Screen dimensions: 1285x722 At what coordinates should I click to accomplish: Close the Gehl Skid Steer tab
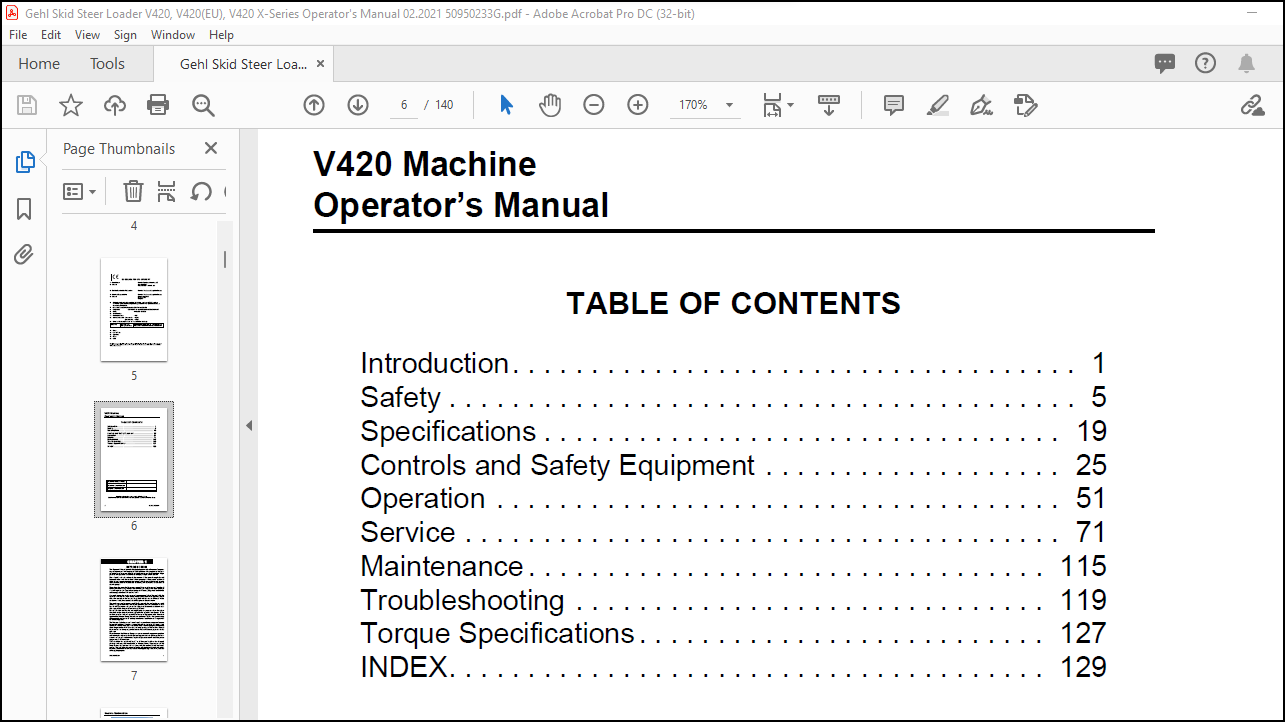(x=320, y=64)
